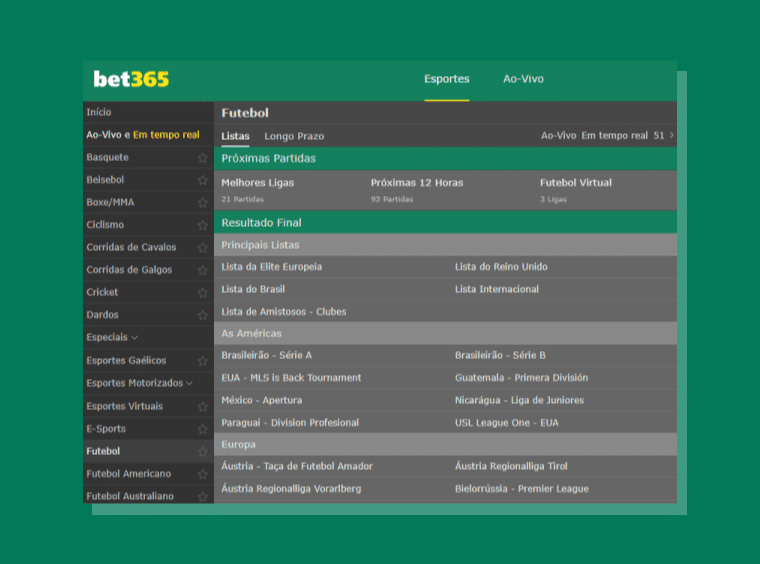Star the Corridas de Cavalos entry
The width and height of the screenshot is (760, 564).
pyautogui.click(x=203, y=248)
